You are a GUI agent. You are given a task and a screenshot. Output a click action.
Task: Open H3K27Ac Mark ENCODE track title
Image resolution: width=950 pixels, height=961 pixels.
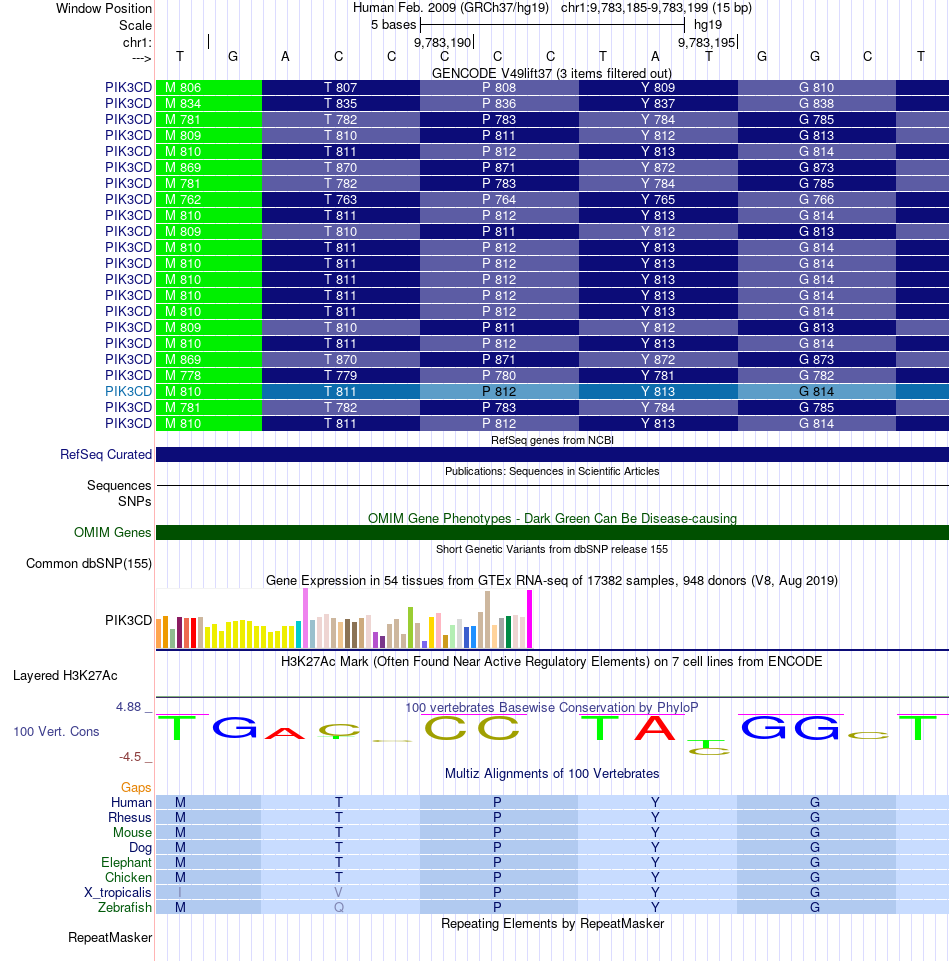552,662
